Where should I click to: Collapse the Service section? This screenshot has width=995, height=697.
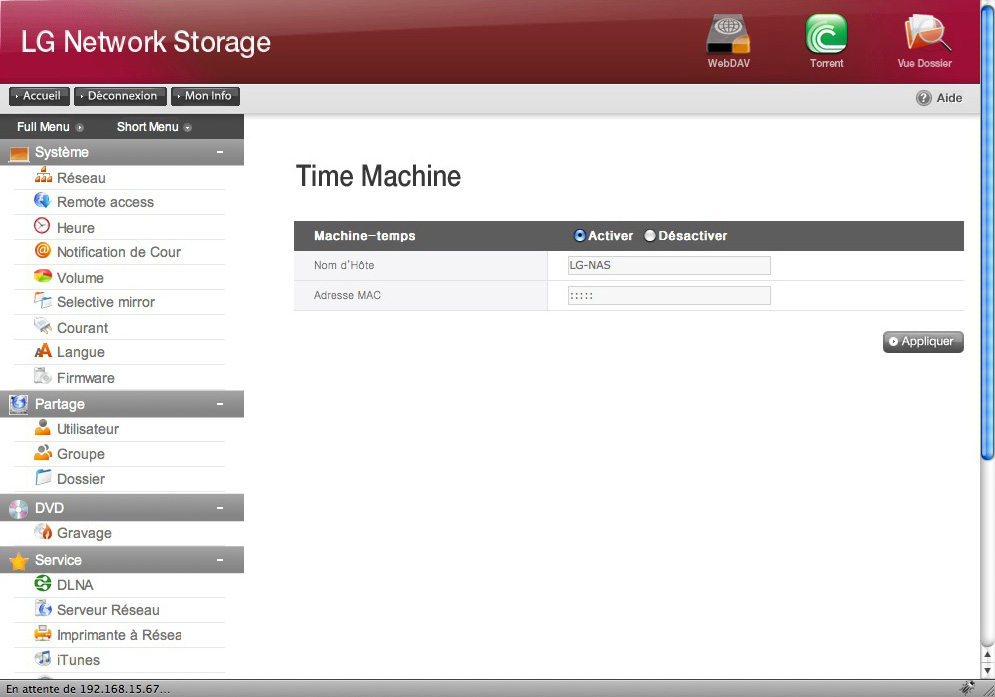(x=219, y=560)
